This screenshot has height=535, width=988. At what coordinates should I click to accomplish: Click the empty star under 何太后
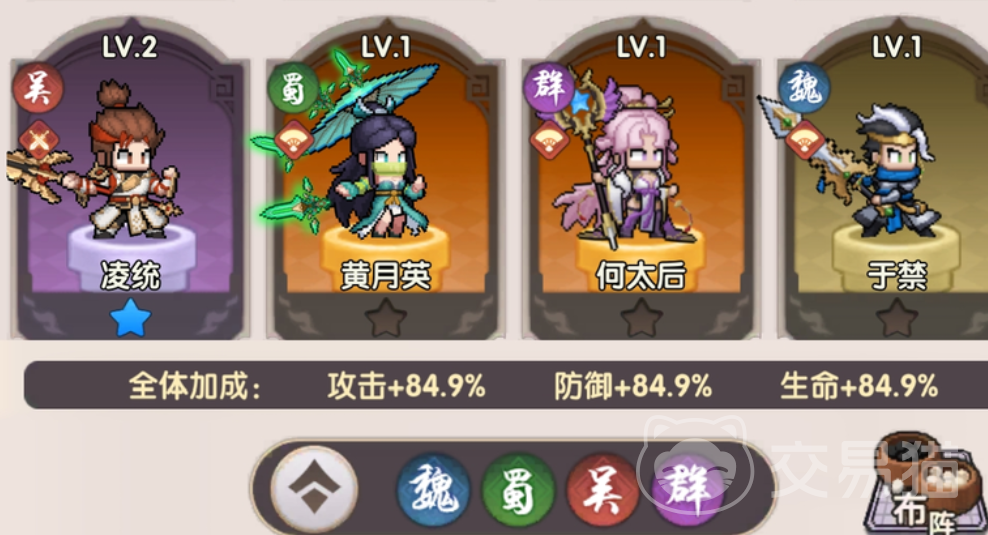(641, 318)
